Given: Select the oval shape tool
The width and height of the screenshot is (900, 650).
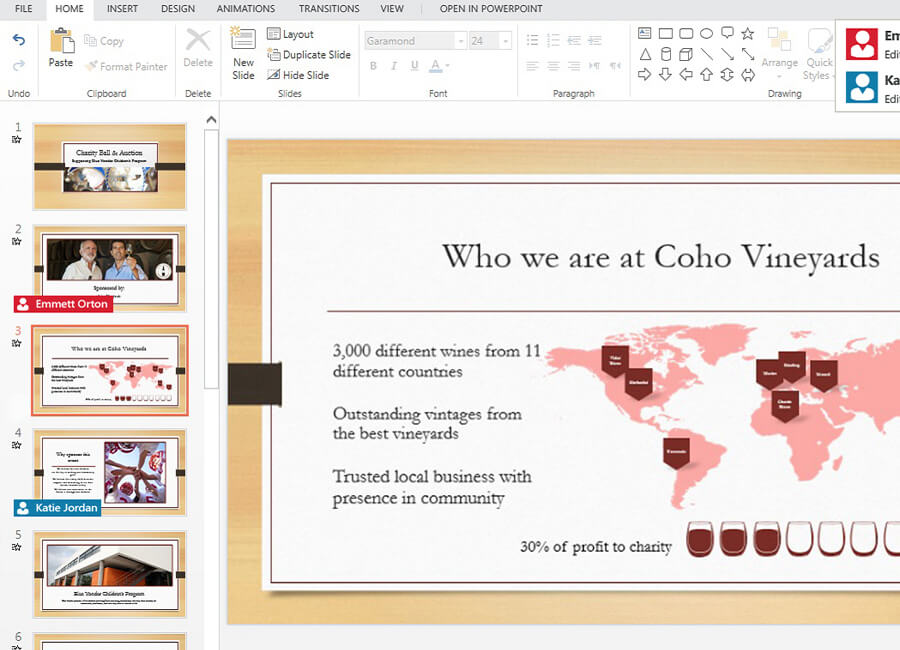Looking at the screenshot, I should pyautogui.click(x=706, y=33).
